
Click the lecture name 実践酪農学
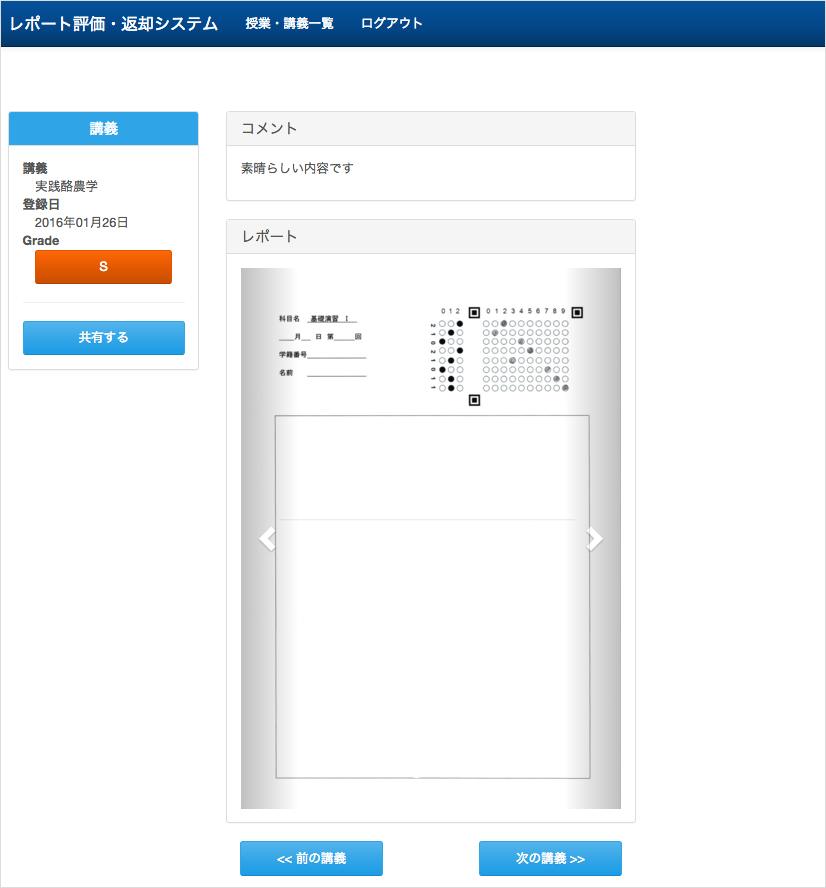pyautogui.click(x=67, y=186)
